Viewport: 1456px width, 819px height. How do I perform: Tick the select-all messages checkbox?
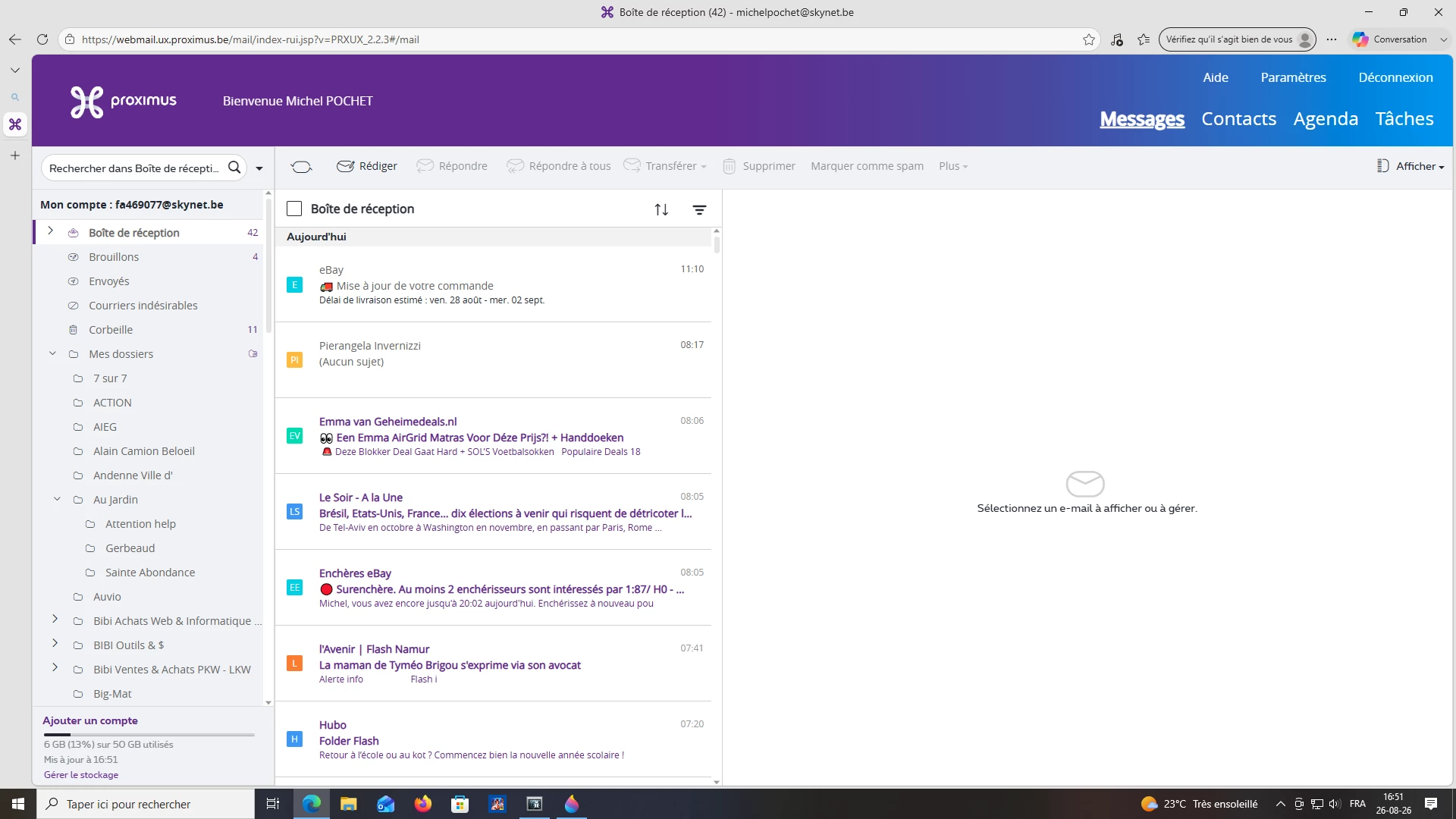point(294,209)
